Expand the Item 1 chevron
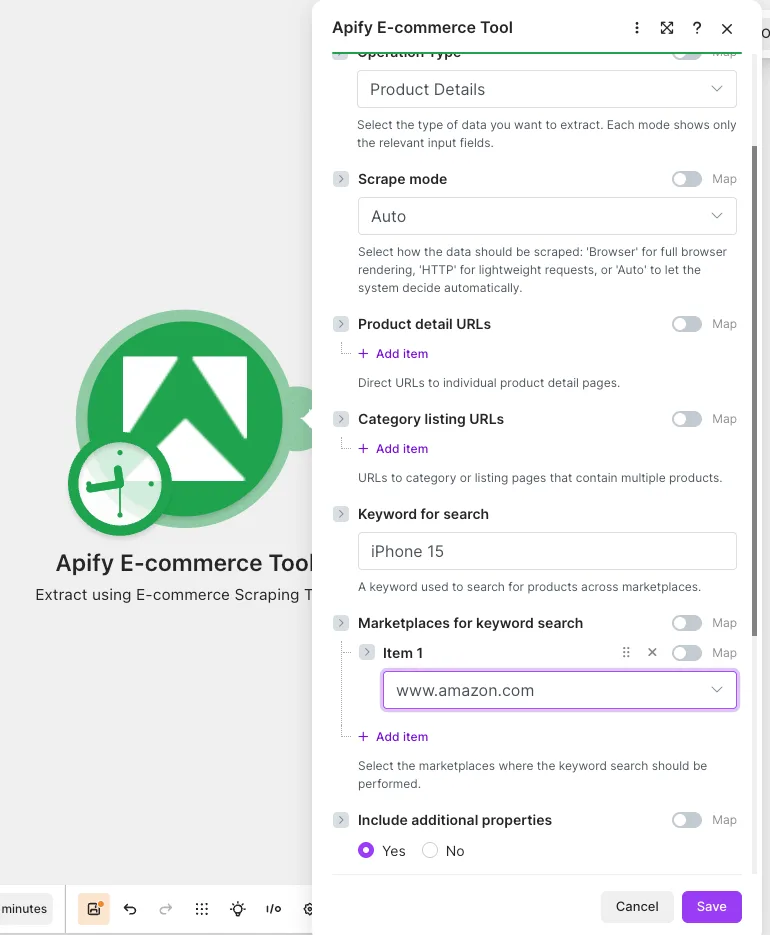Screen dimensions: 770x935 [367, 652]
